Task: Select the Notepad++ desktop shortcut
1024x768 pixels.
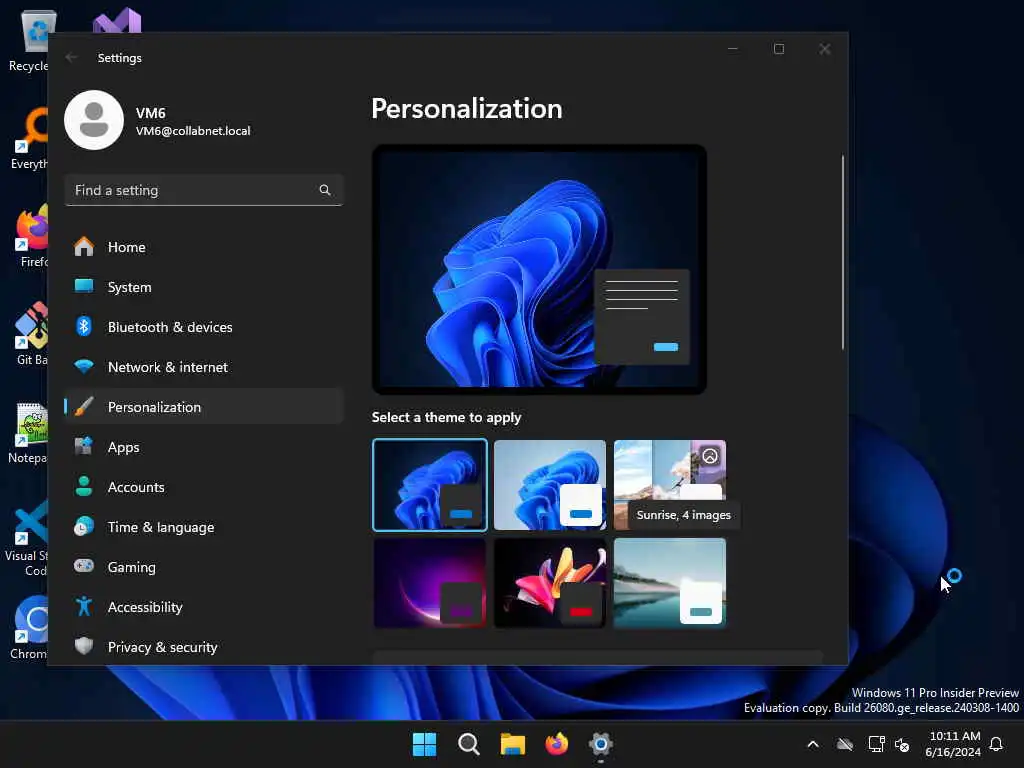Action: coord(28,432)
